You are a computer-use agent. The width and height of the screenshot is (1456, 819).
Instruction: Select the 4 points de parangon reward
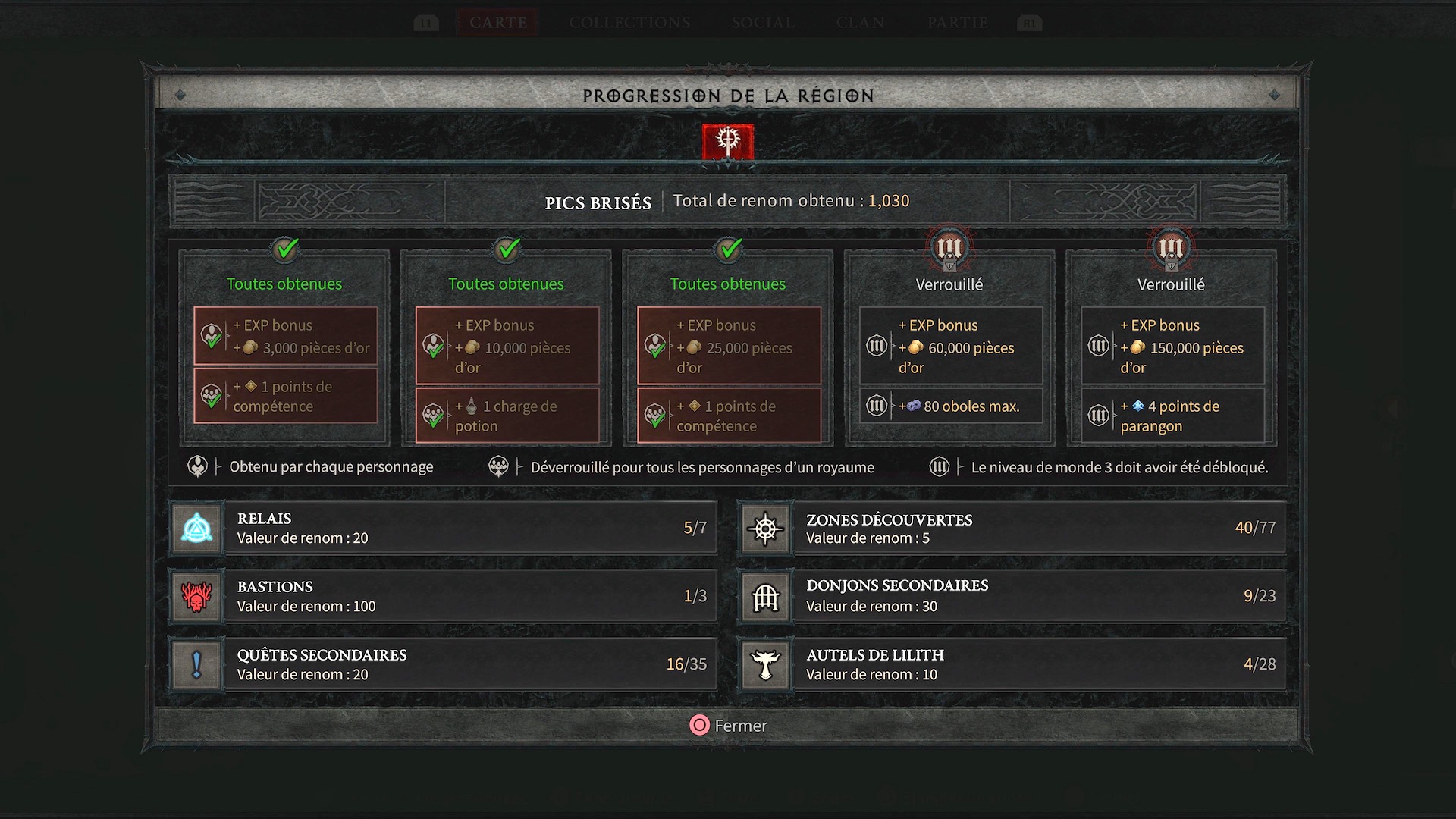1172,416
